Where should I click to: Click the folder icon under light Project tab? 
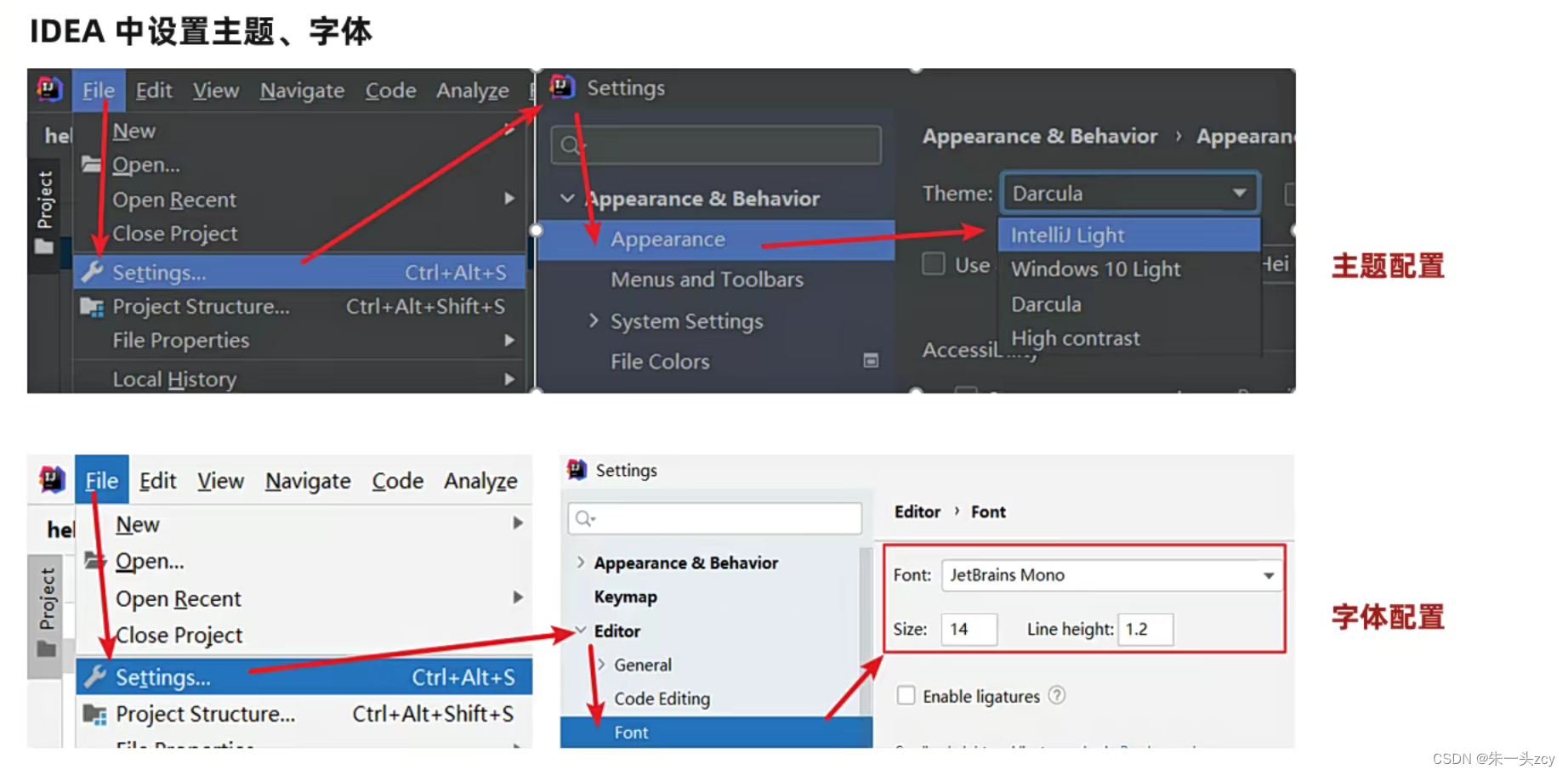(47, 649)
